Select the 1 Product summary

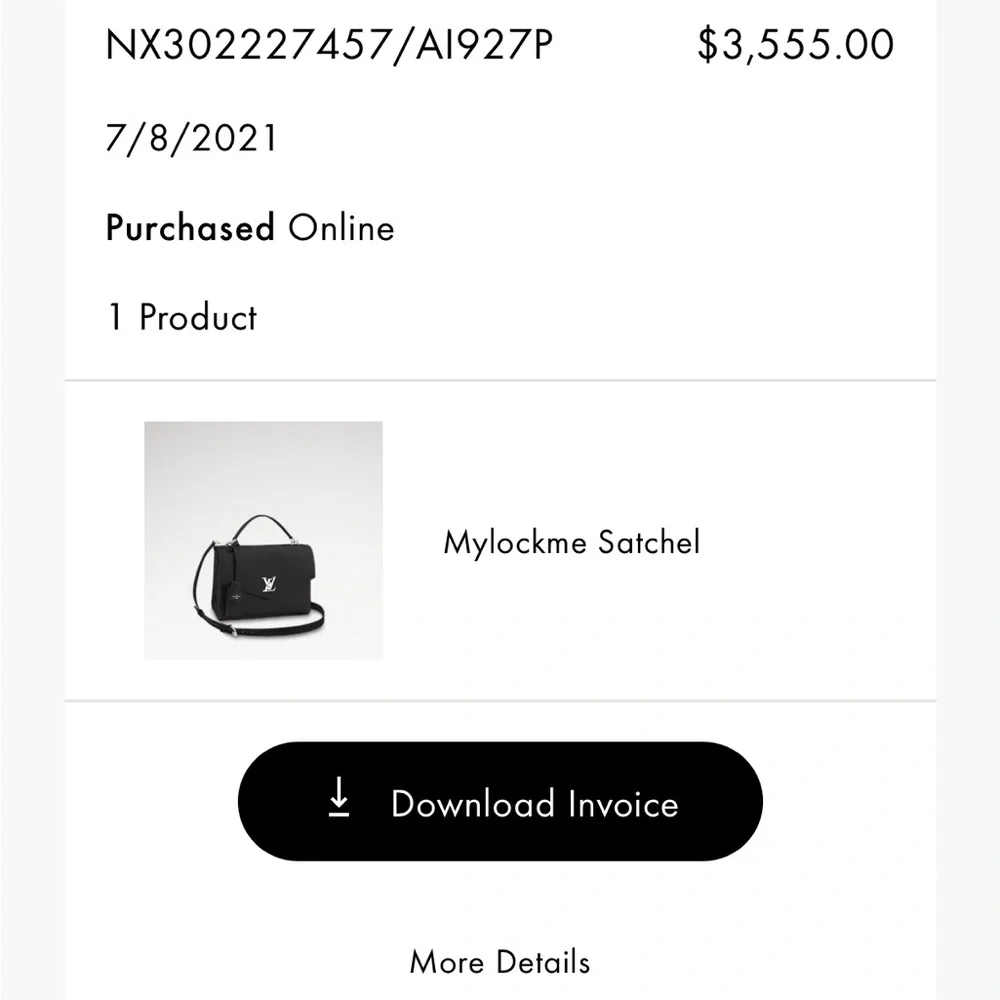tap(181, 317)
